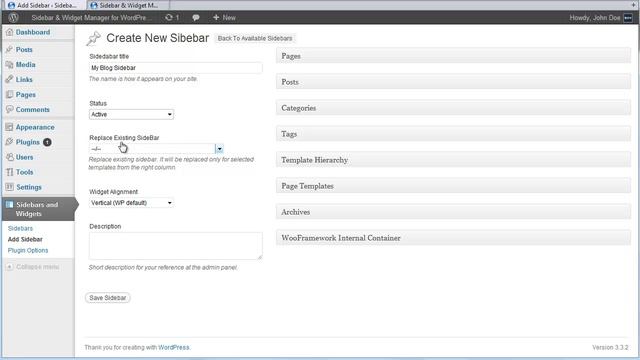Expand the Page Templates panel
Image resolution: width=640 pixels, height=360 pixels.
point(453,186)
